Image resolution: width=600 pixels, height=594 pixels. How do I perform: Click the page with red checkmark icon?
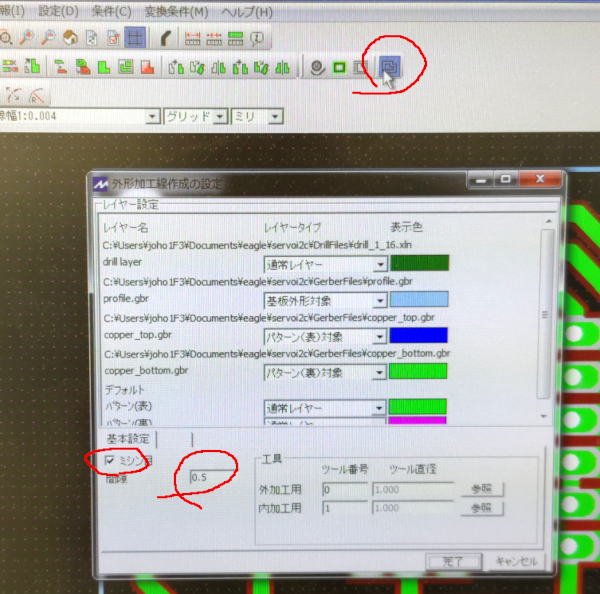[113, 38]
